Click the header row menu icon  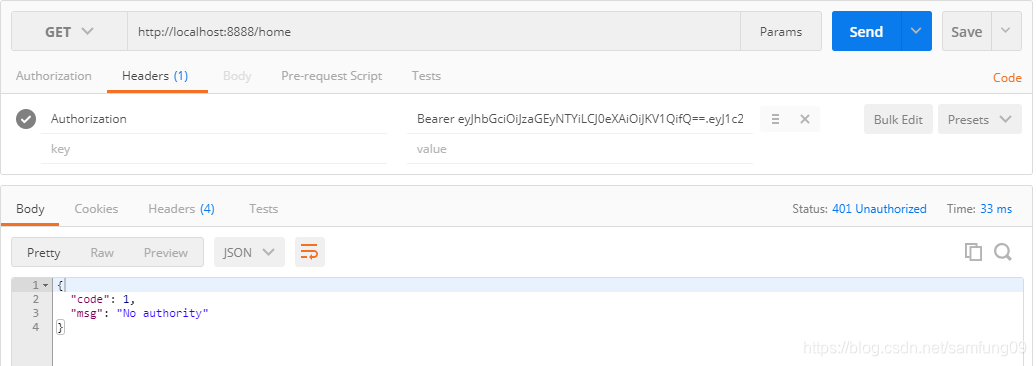(x=776, y=120)
